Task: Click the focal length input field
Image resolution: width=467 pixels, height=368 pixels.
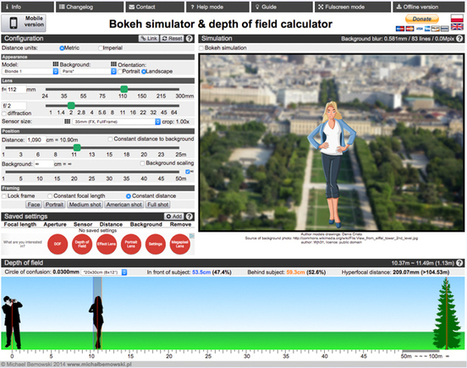Action: 17,89
